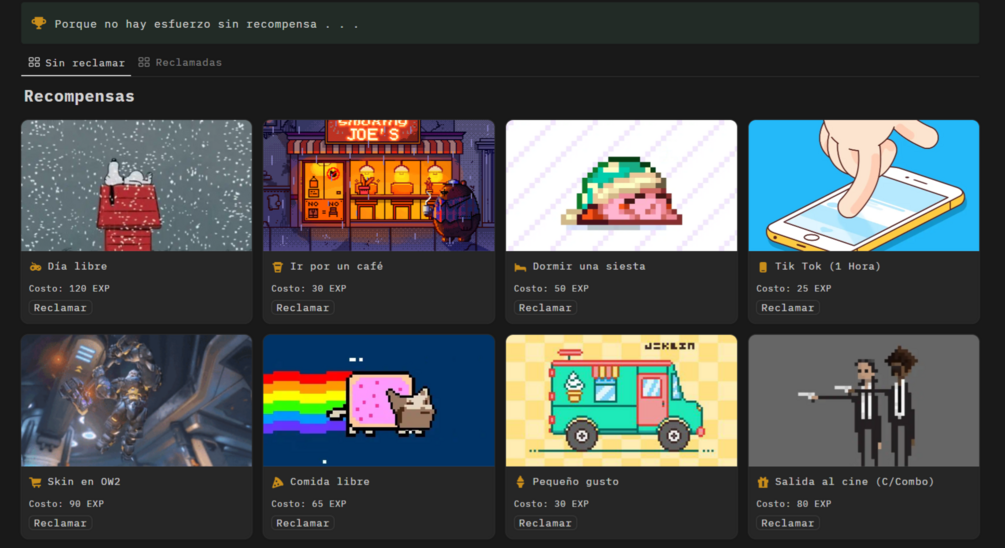
Task: Claim the Pequeño gusto reward
Action: point(545,523)
